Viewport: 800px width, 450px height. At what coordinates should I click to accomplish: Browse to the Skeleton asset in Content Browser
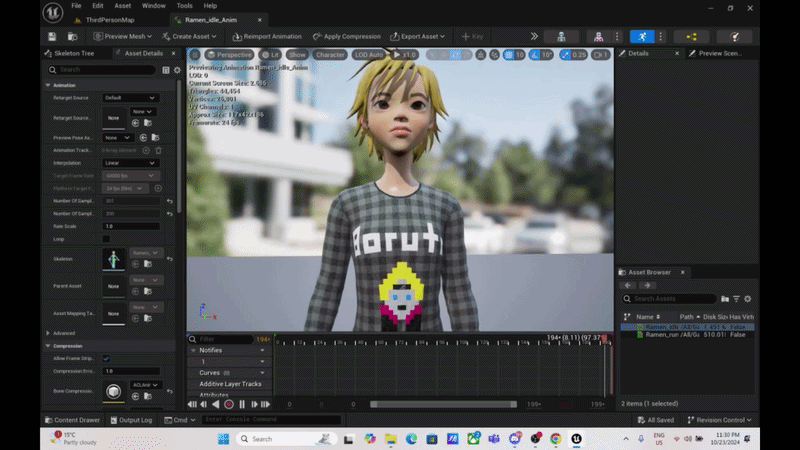coord(148,264)
